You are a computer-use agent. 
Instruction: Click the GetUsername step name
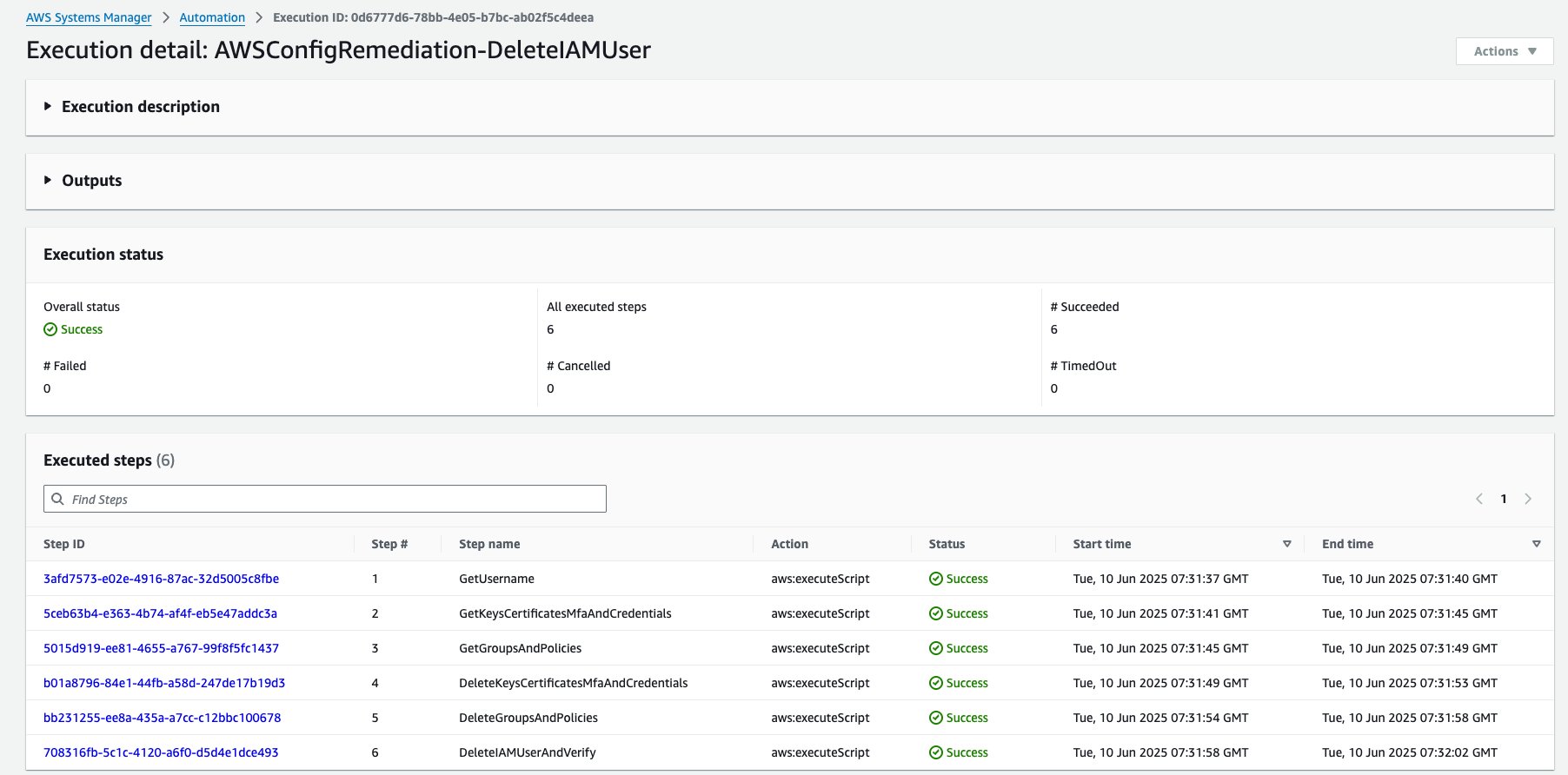(x=496, y=579)
